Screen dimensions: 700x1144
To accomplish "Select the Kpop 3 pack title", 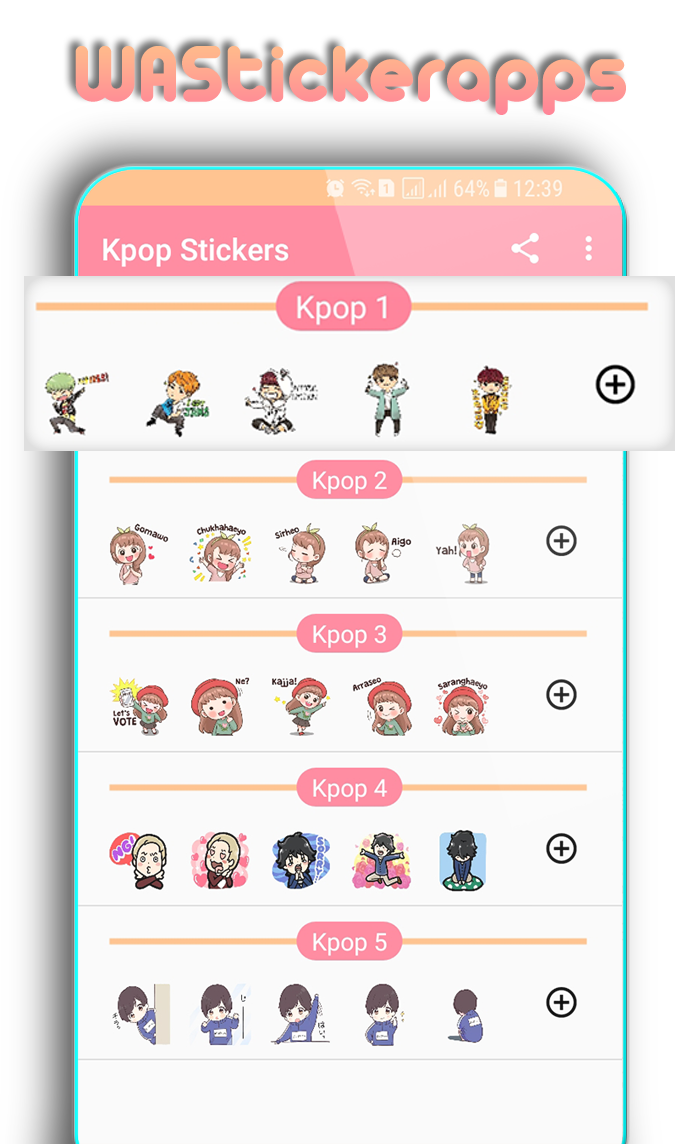I will [349, 634].
